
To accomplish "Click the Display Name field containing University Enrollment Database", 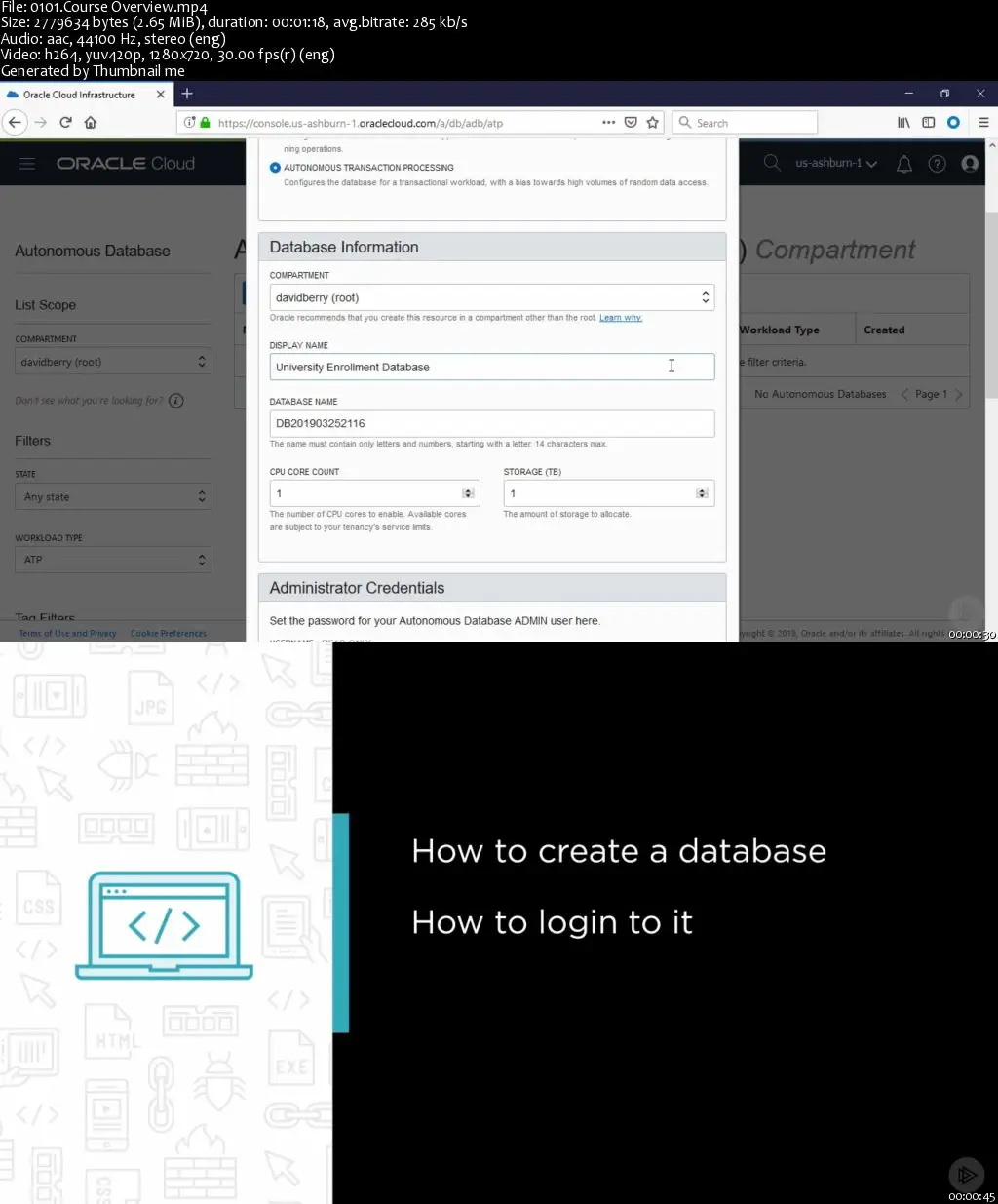I will click(x=491, y=367).
